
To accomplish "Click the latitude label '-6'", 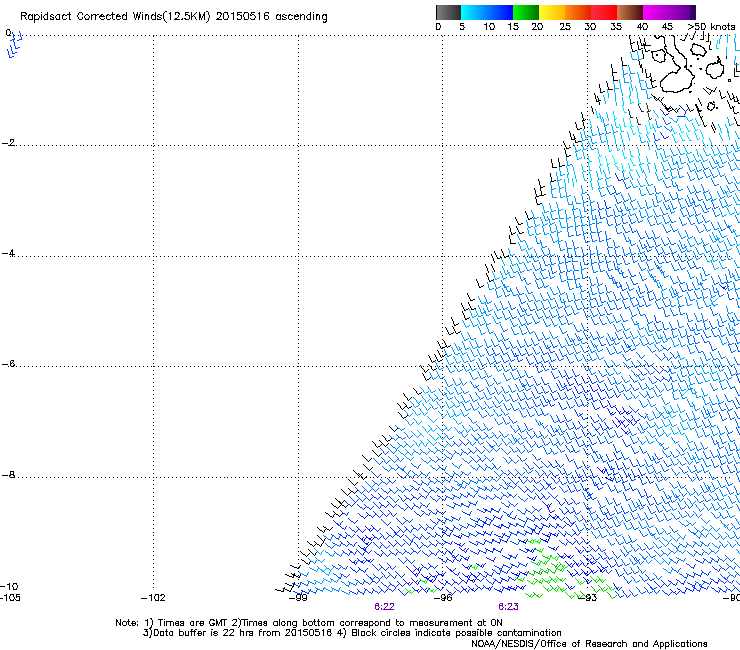I will click(8, 364).
